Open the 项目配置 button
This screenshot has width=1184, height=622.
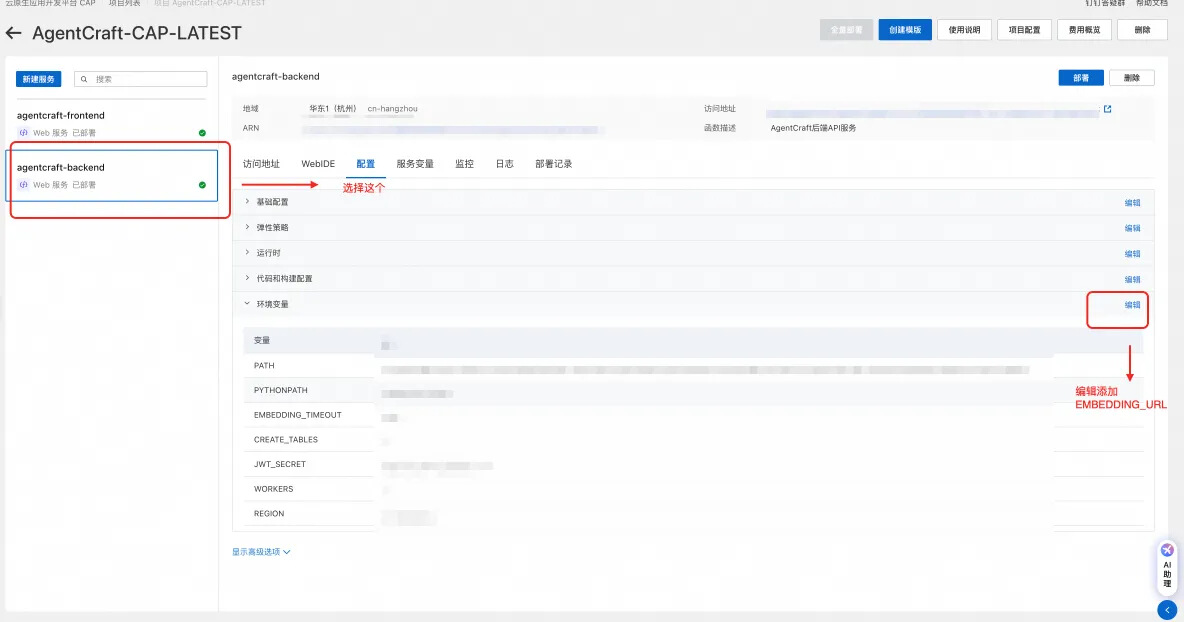[x=1025, y=30]
